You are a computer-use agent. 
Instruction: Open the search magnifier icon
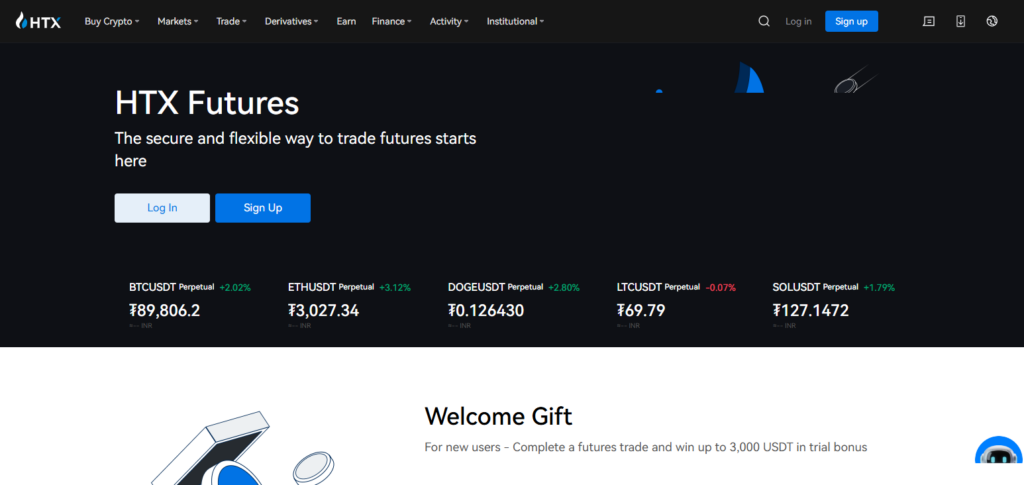(763, 22)
